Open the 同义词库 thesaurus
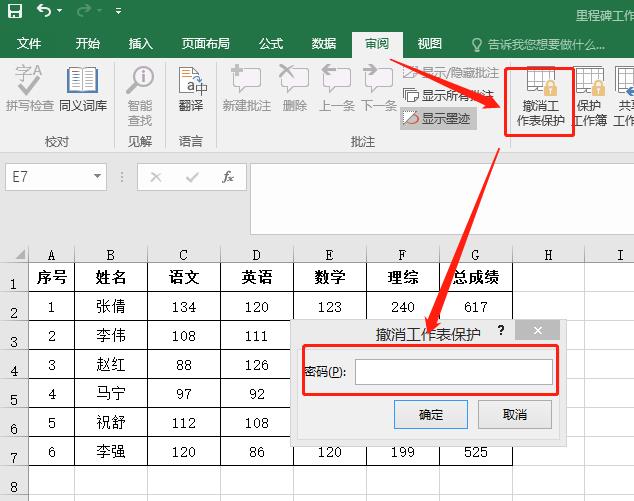The image size is (634, 501). click(83, 88)
